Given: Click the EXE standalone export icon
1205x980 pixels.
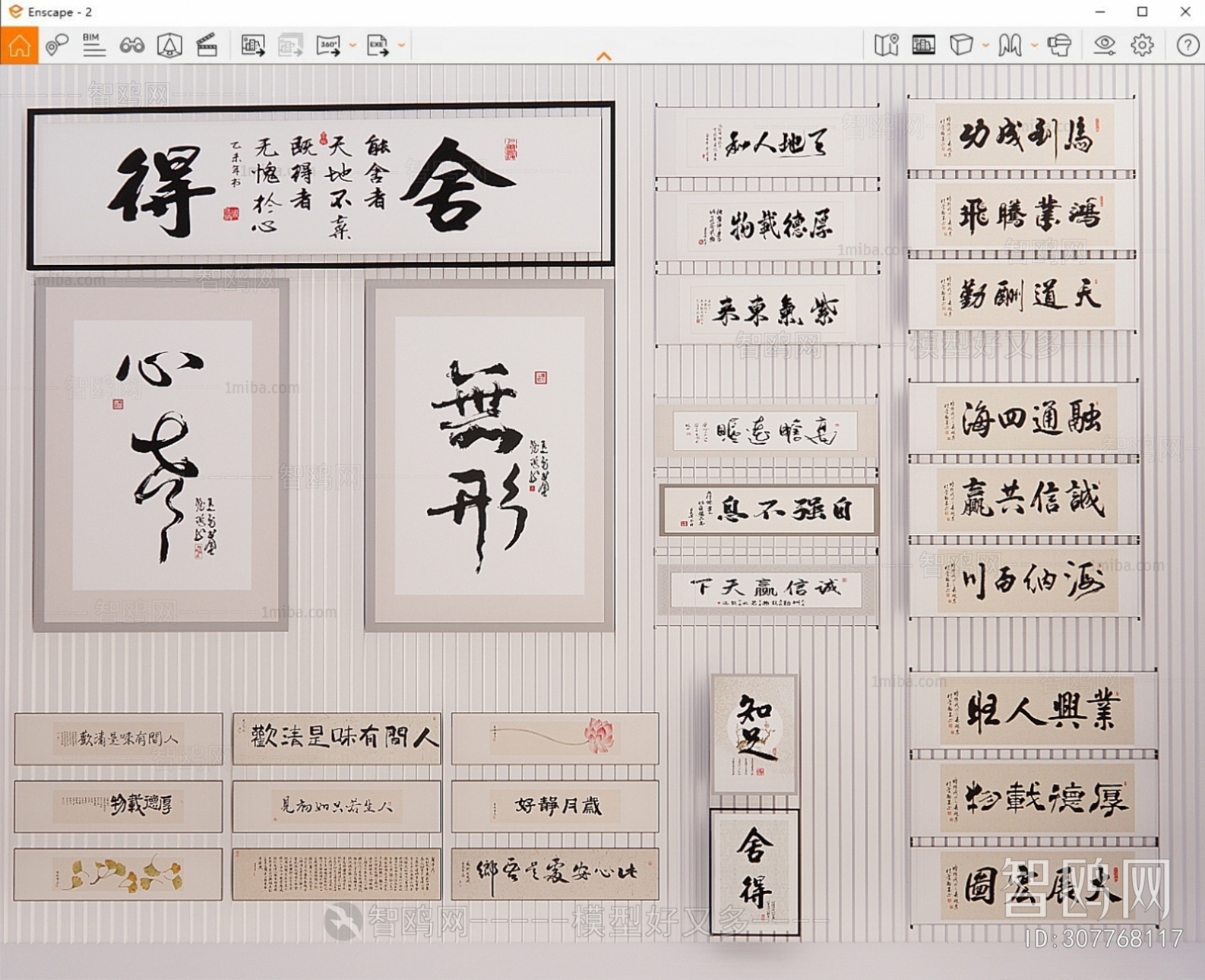Looking at the screenshot, I should 378,46.
